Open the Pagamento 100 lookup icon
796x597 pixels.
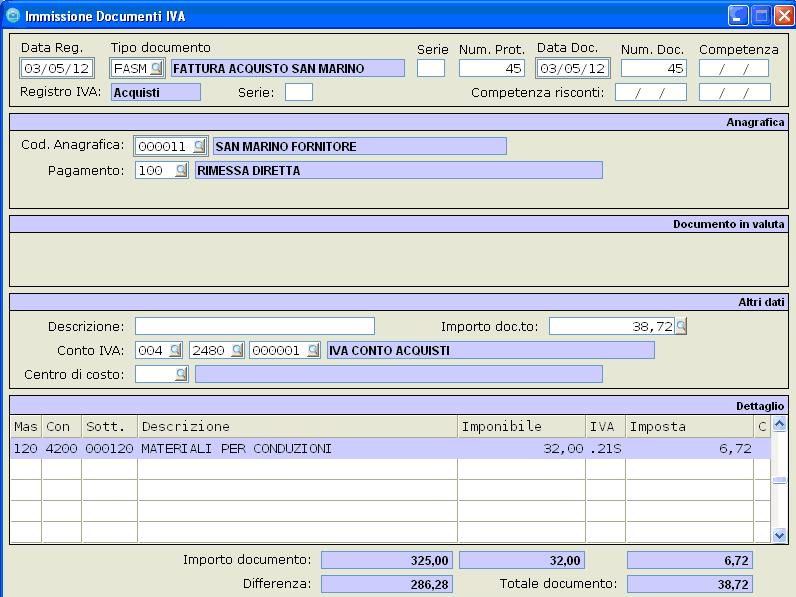click(x=181, y=170)
